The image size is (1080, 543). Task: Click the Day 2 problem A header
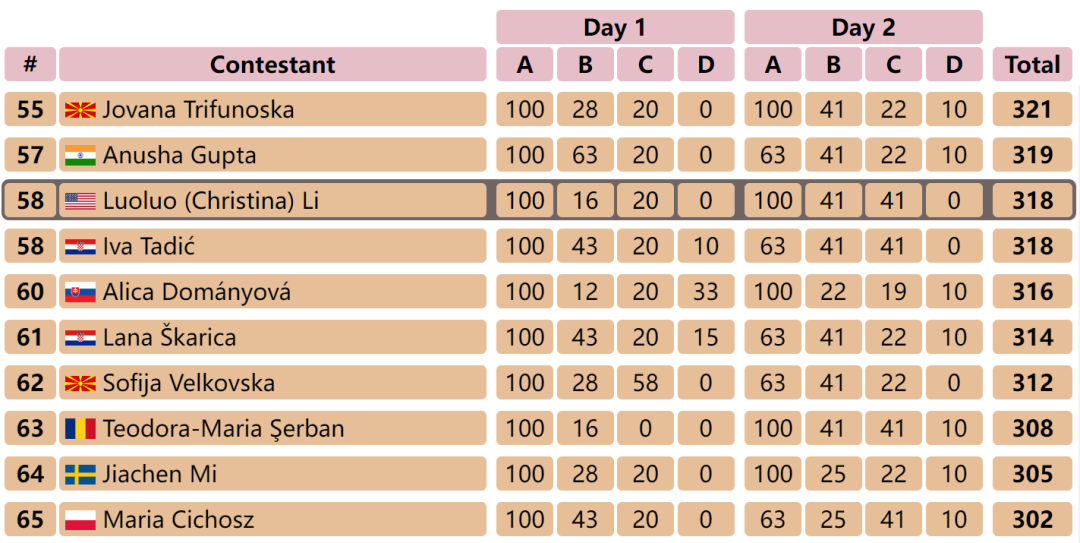(x=773, y=65)
